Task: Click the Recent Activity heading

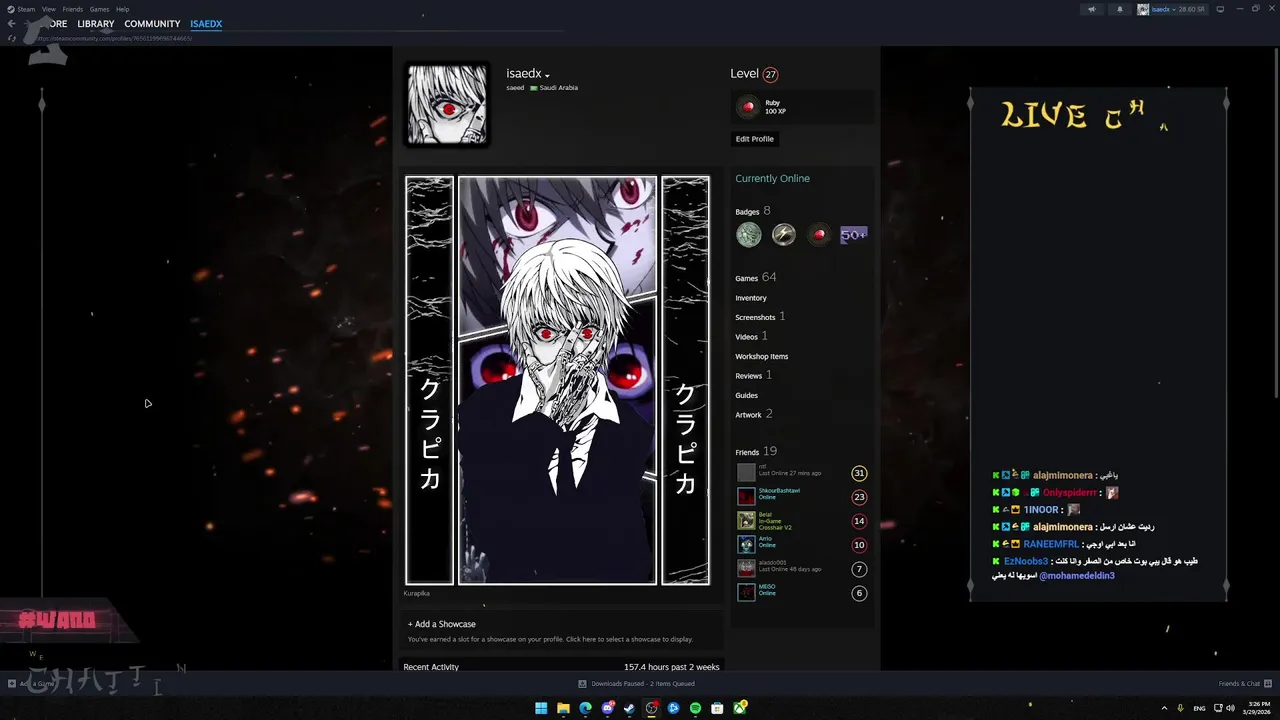Action: click(431, 667)
